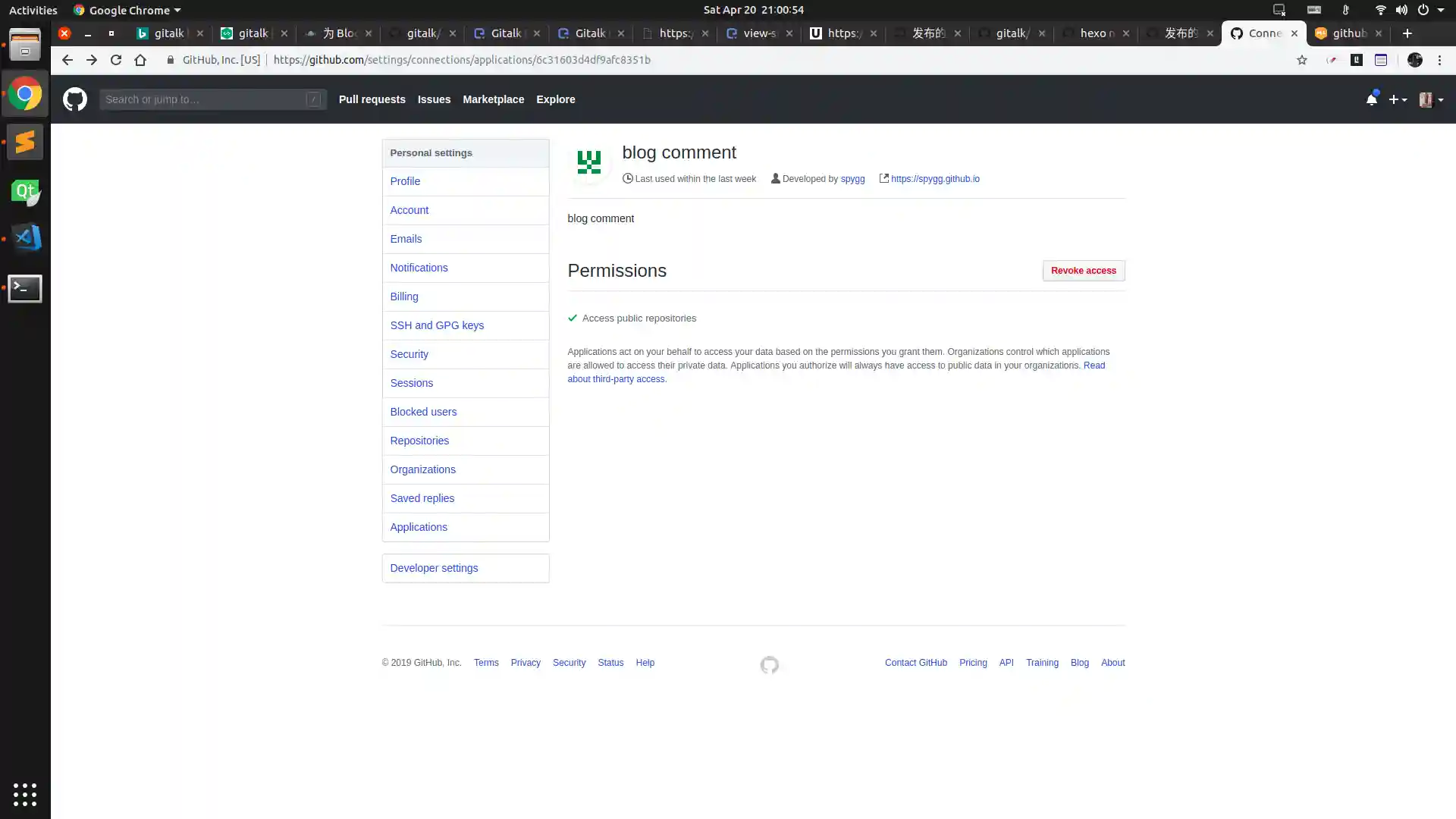Switch to the hexo browser tab
1456x819 pixels.
coord(1095,33)
